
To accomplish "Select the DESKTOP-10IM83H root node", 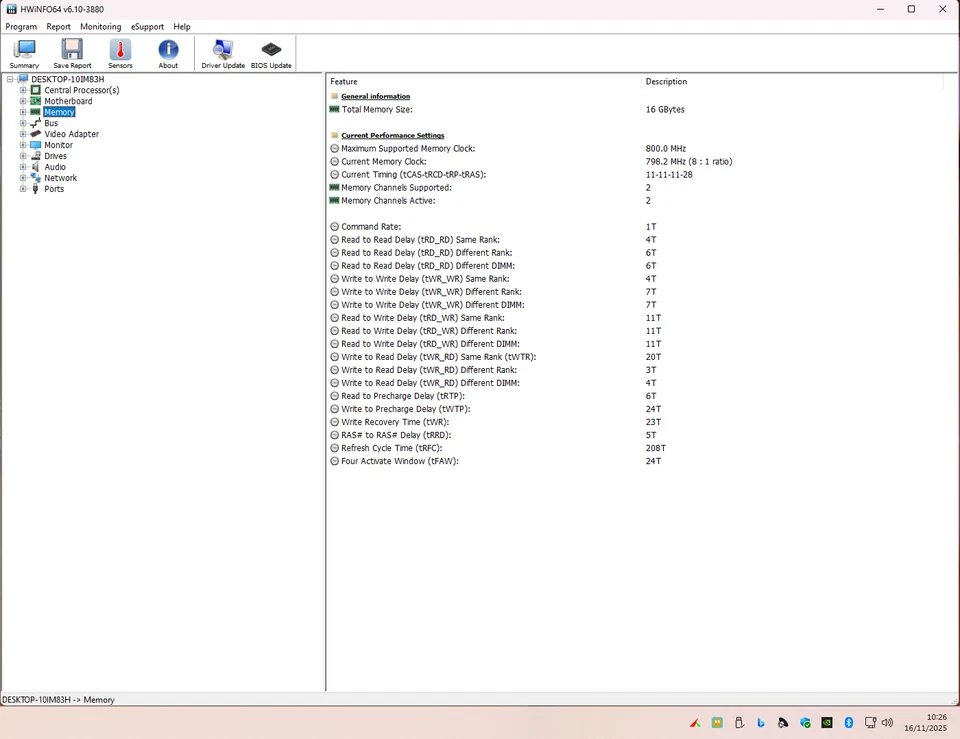I will point(67,79).
